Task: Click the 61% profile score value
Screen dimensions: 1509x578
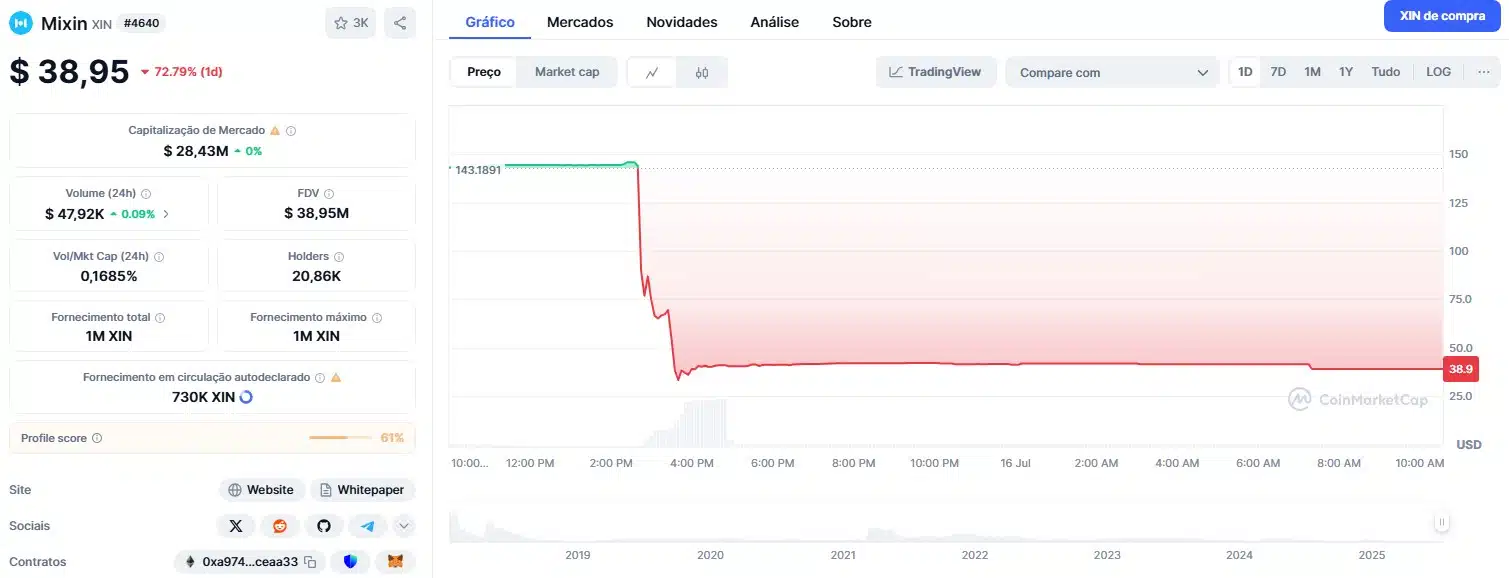Action: click(x=392, y=438)
